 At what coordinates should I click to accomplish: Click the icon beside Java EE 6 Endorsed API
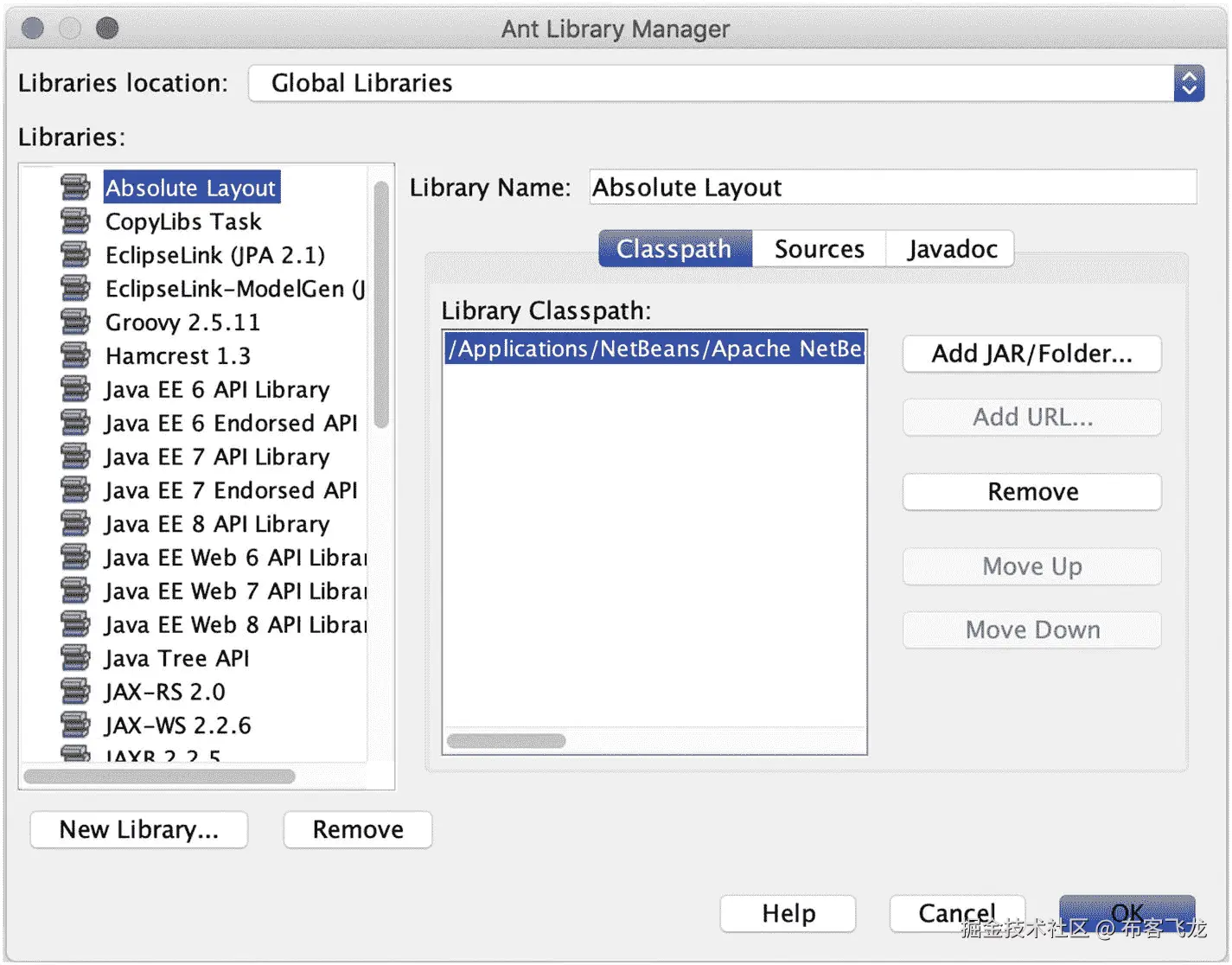tap(75, 423)
